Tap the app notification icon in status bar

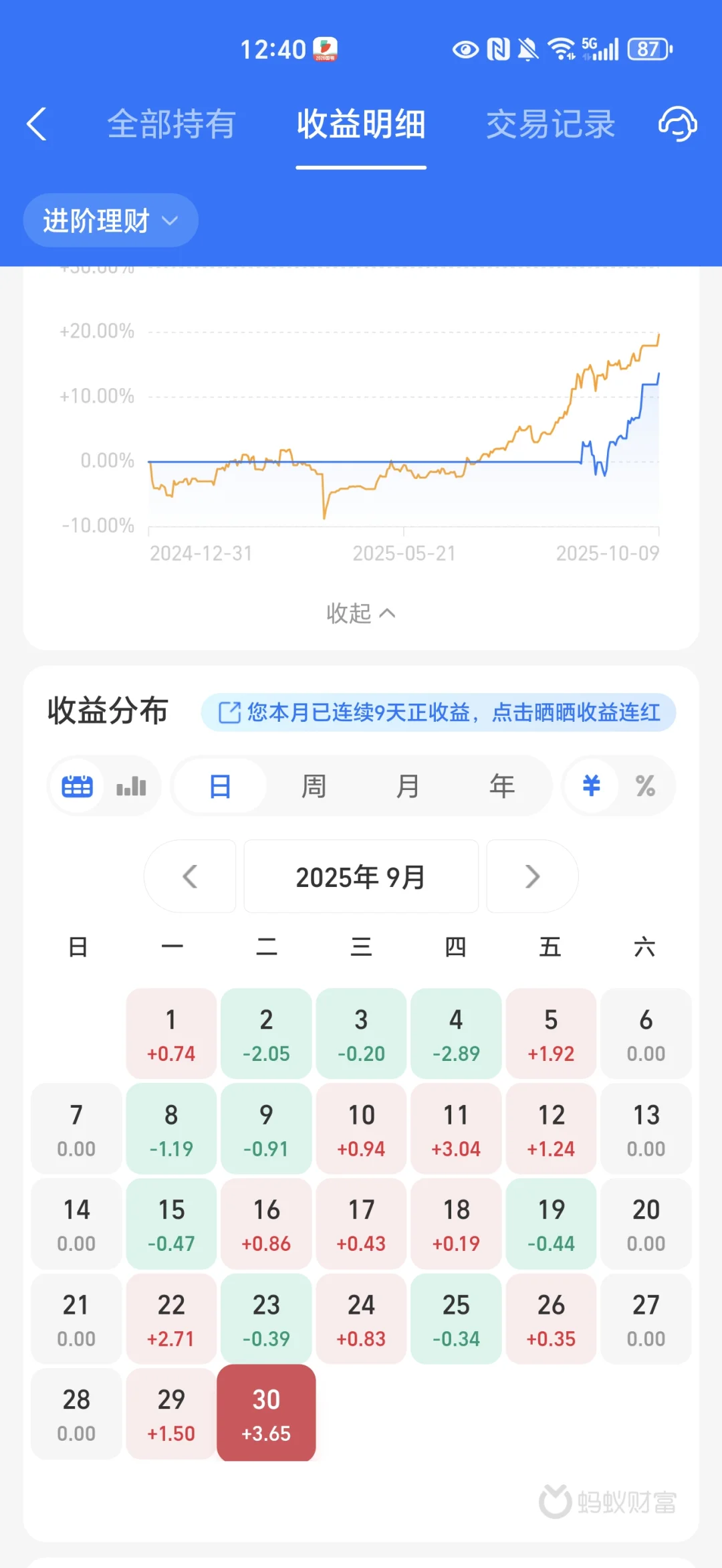326,49
